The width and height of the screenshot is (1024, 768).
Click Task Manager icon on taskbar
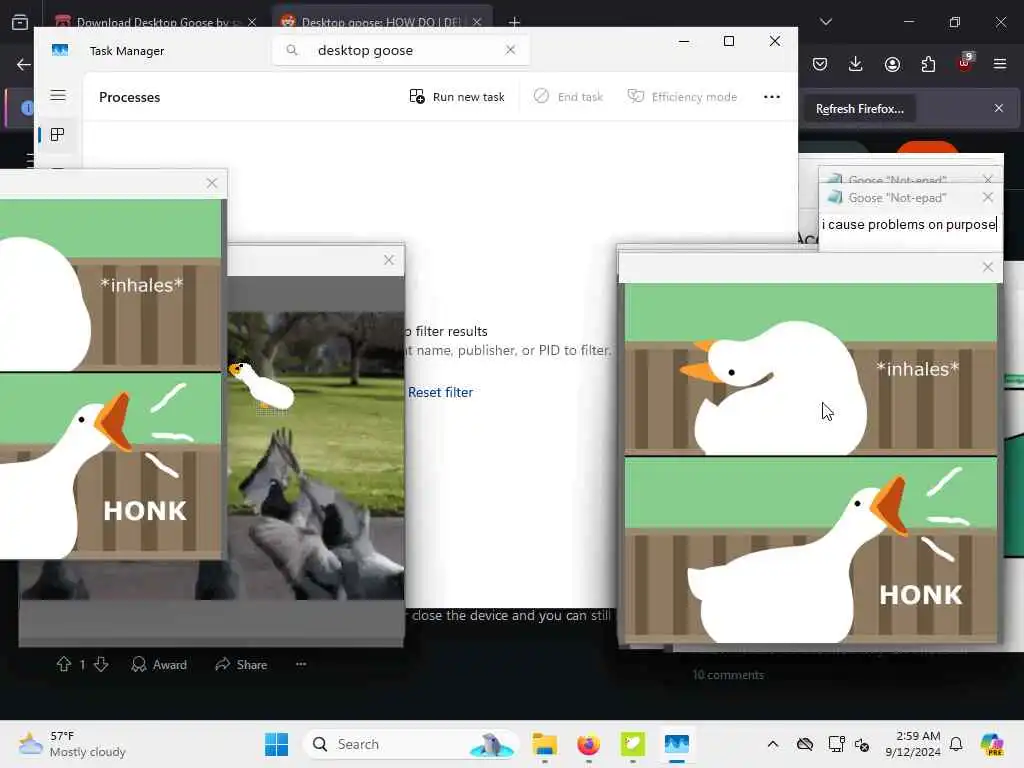(x=677, y=744)
